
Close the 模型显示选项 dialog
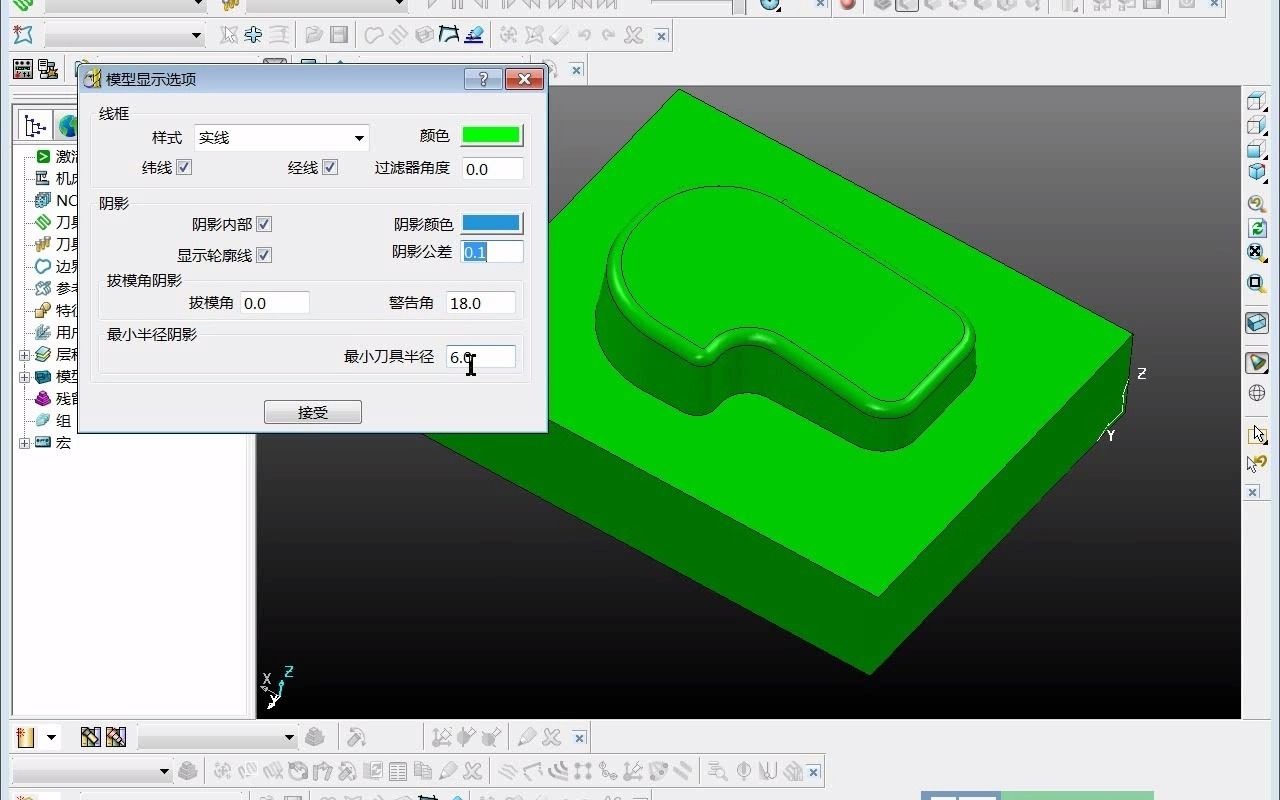coord(524,79)
